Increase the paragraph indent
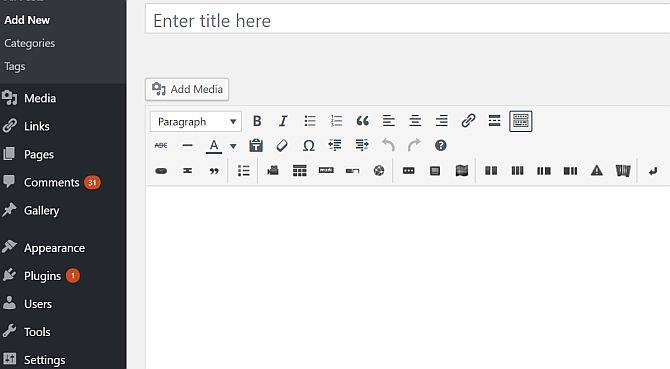Viewport: 670px width, 369px height. point(361,146)
